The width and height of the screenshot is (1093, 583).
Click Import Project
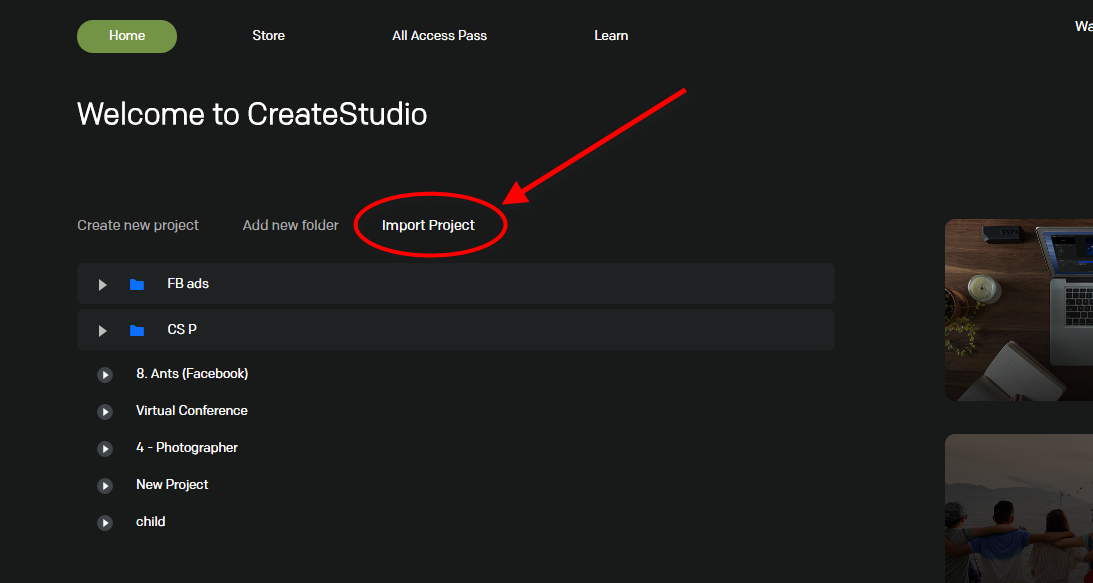(428, 225)
